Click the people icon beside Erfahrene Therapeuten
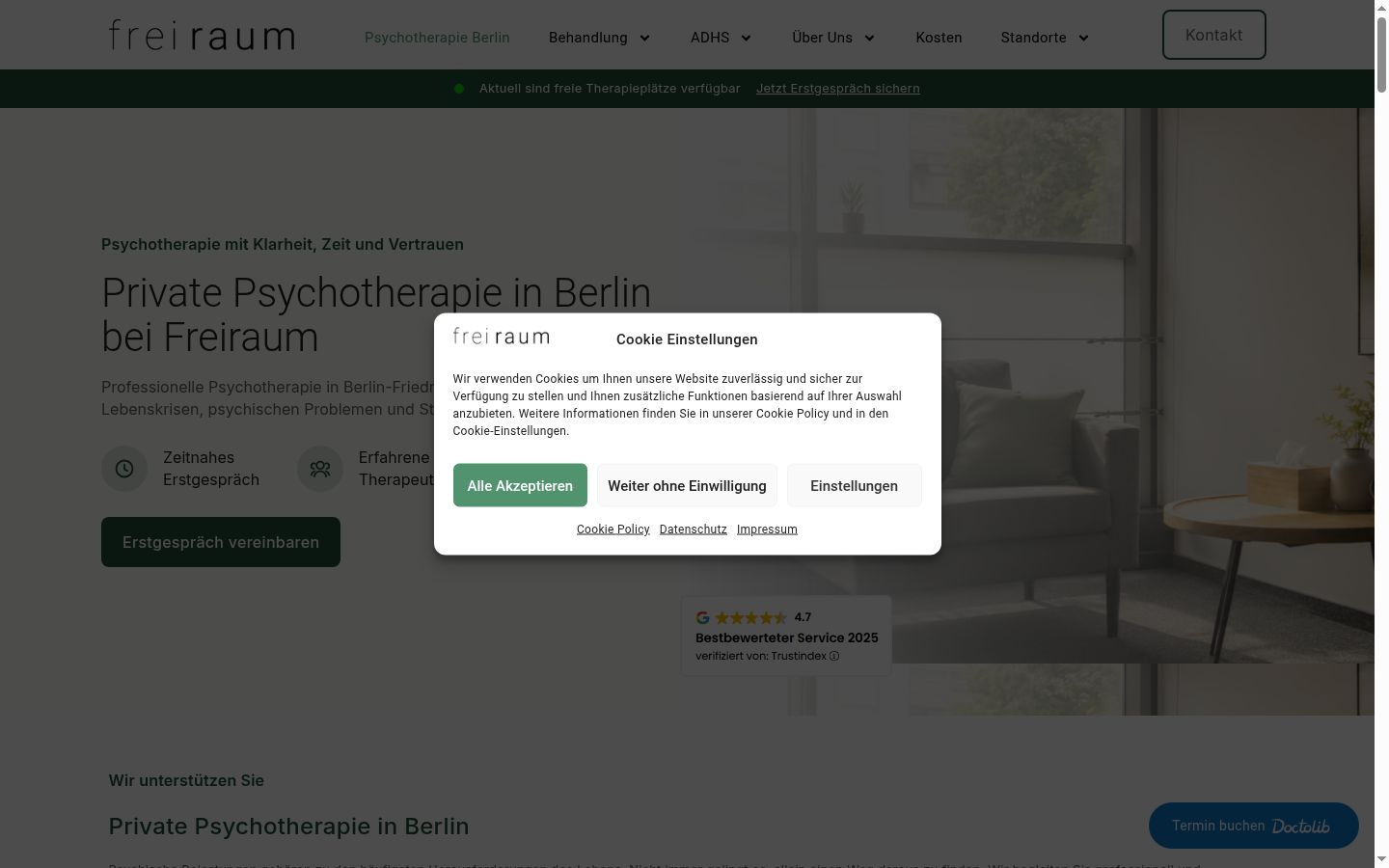Image resolution: width=1389 pixels, height=868 pixels. point(320,469)
